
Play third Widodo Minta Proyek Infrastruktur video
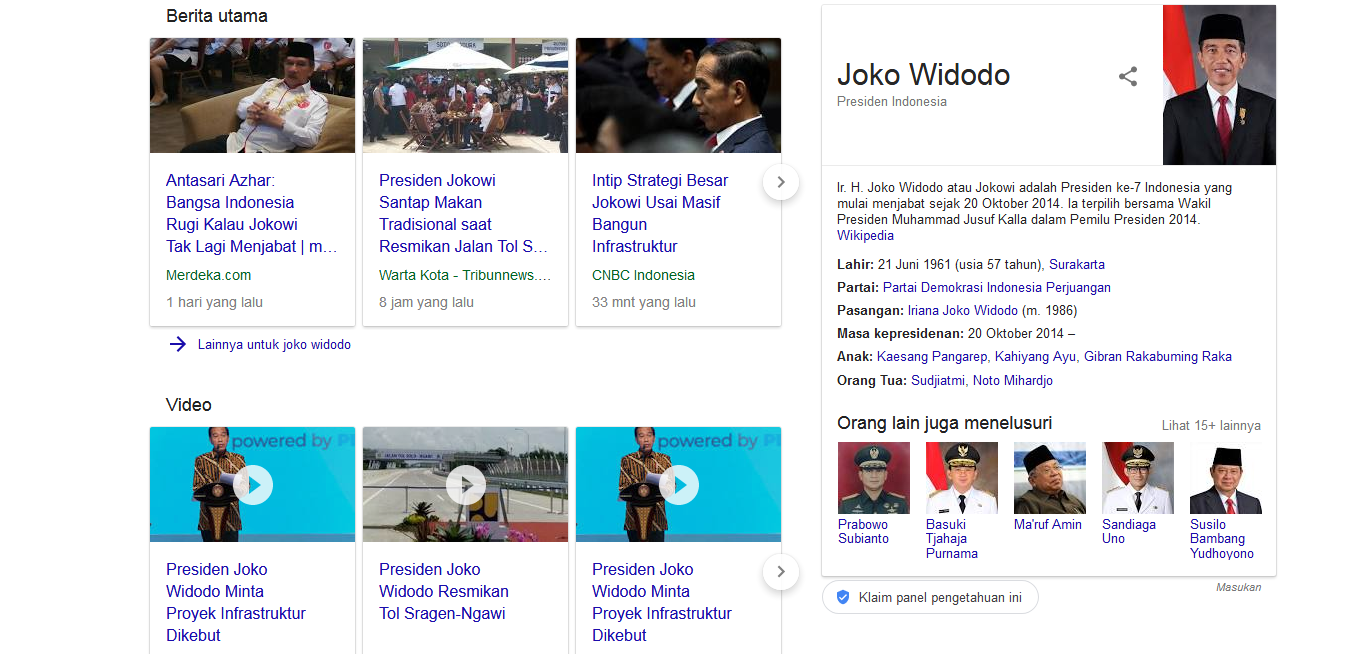(x=679, y=485)
